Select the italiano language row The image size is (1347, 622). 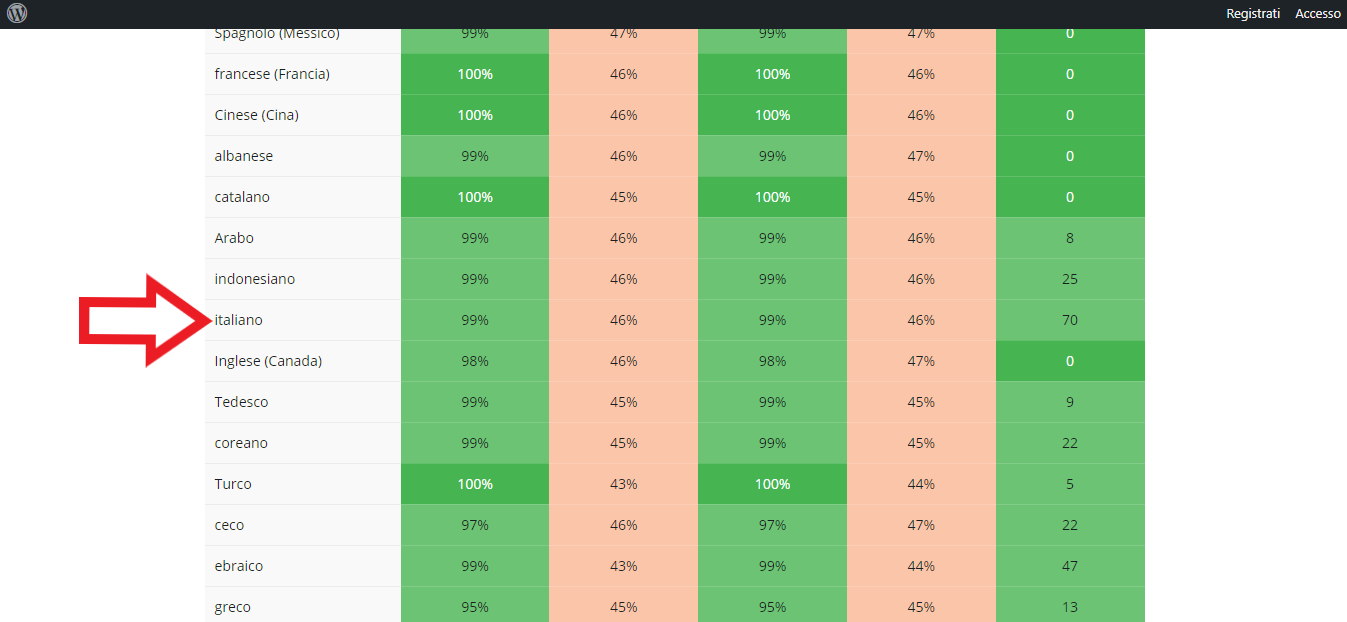[x=239, y=320]
